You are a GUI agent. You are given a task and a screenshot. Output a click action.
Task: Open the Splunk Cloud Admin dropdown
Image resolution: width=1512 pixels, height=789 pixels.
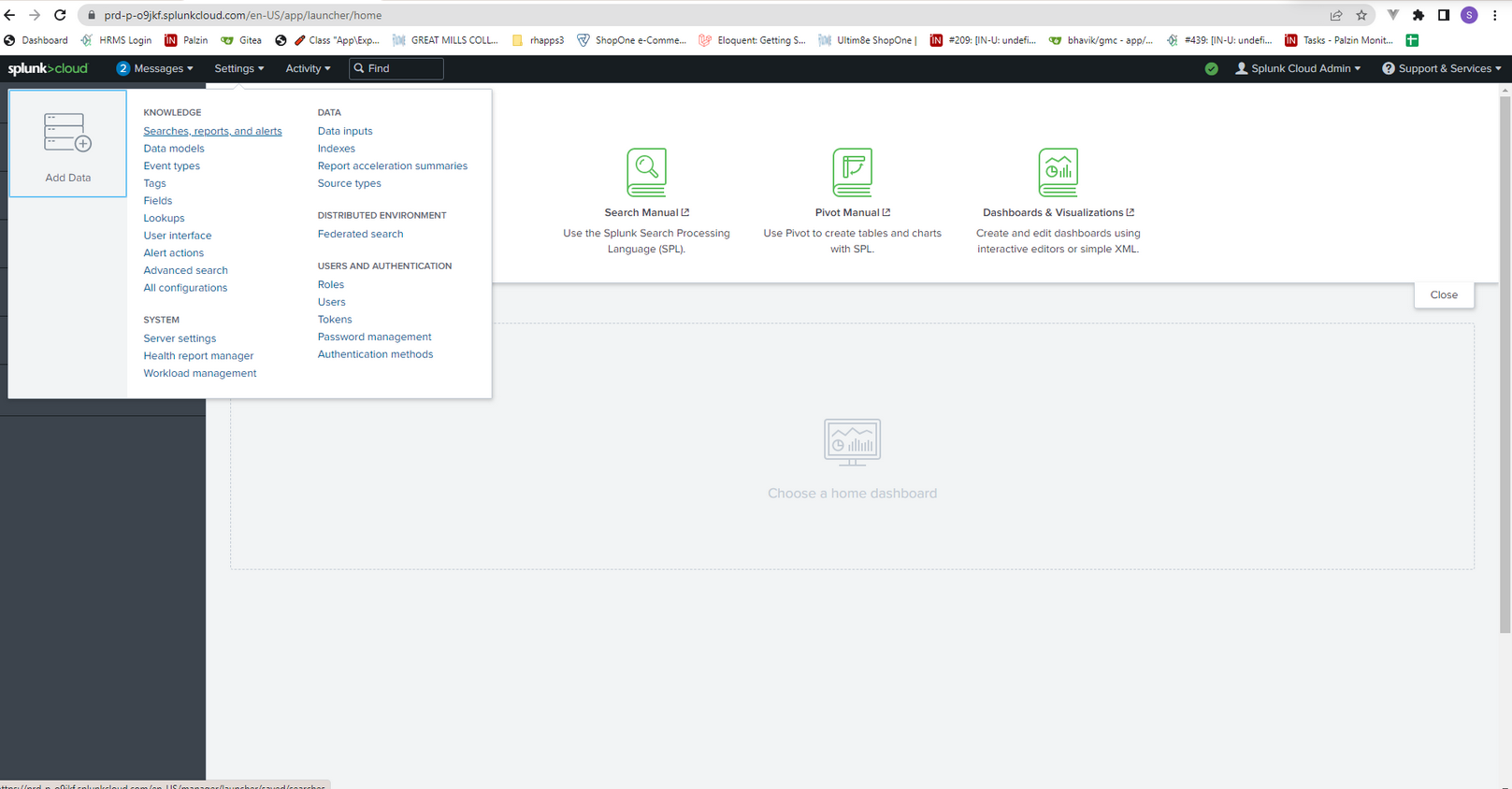point(1298,68)
